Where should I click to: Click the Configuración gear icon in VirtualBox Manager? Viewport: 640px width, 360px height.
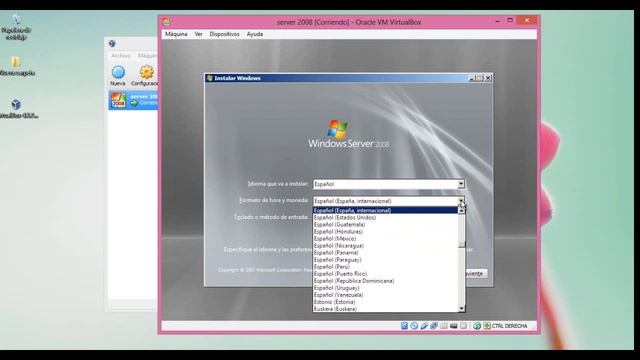(147, 72)
